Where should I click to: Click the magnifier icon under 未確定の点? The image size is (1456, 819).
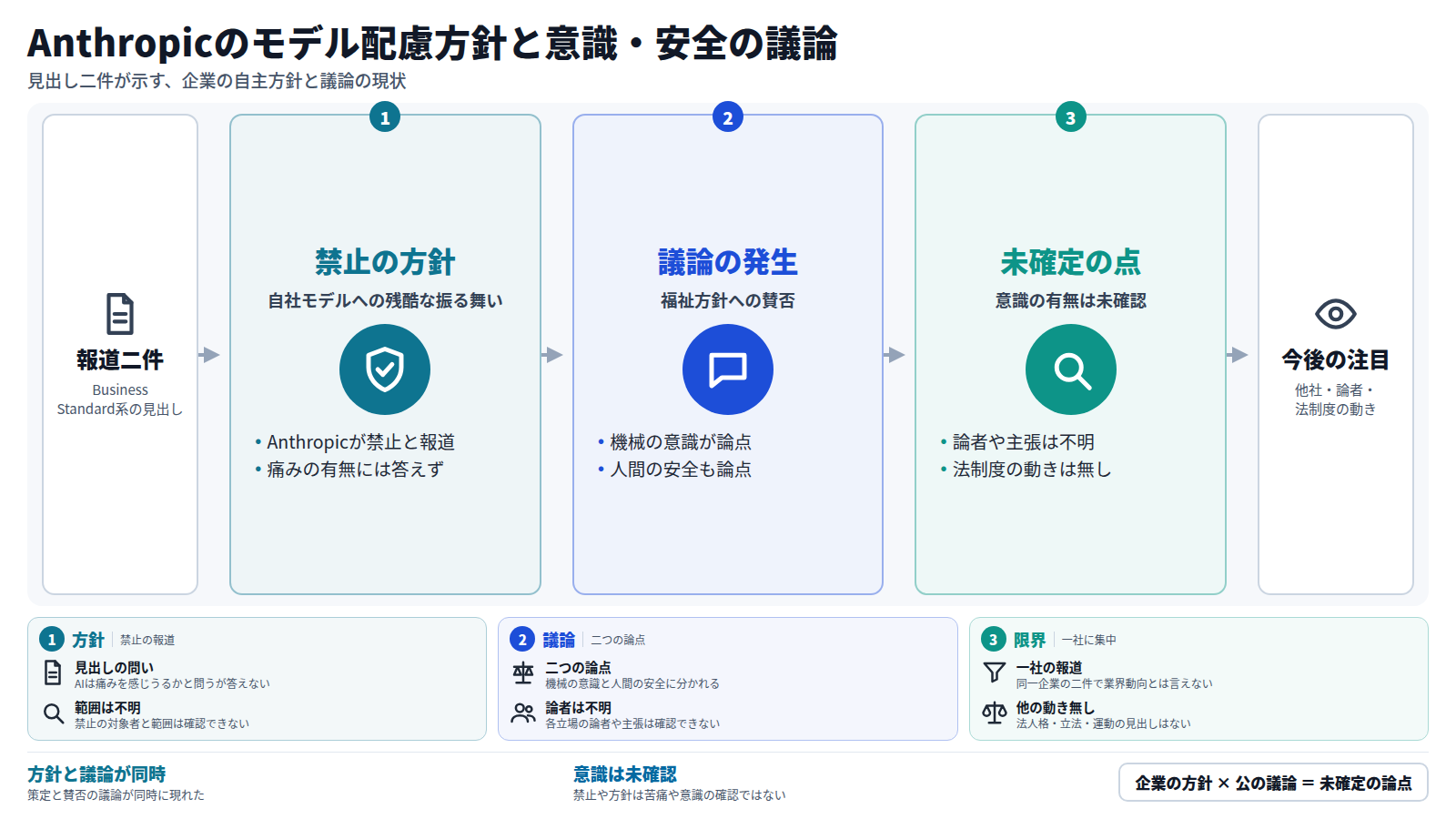point(1071,369)
